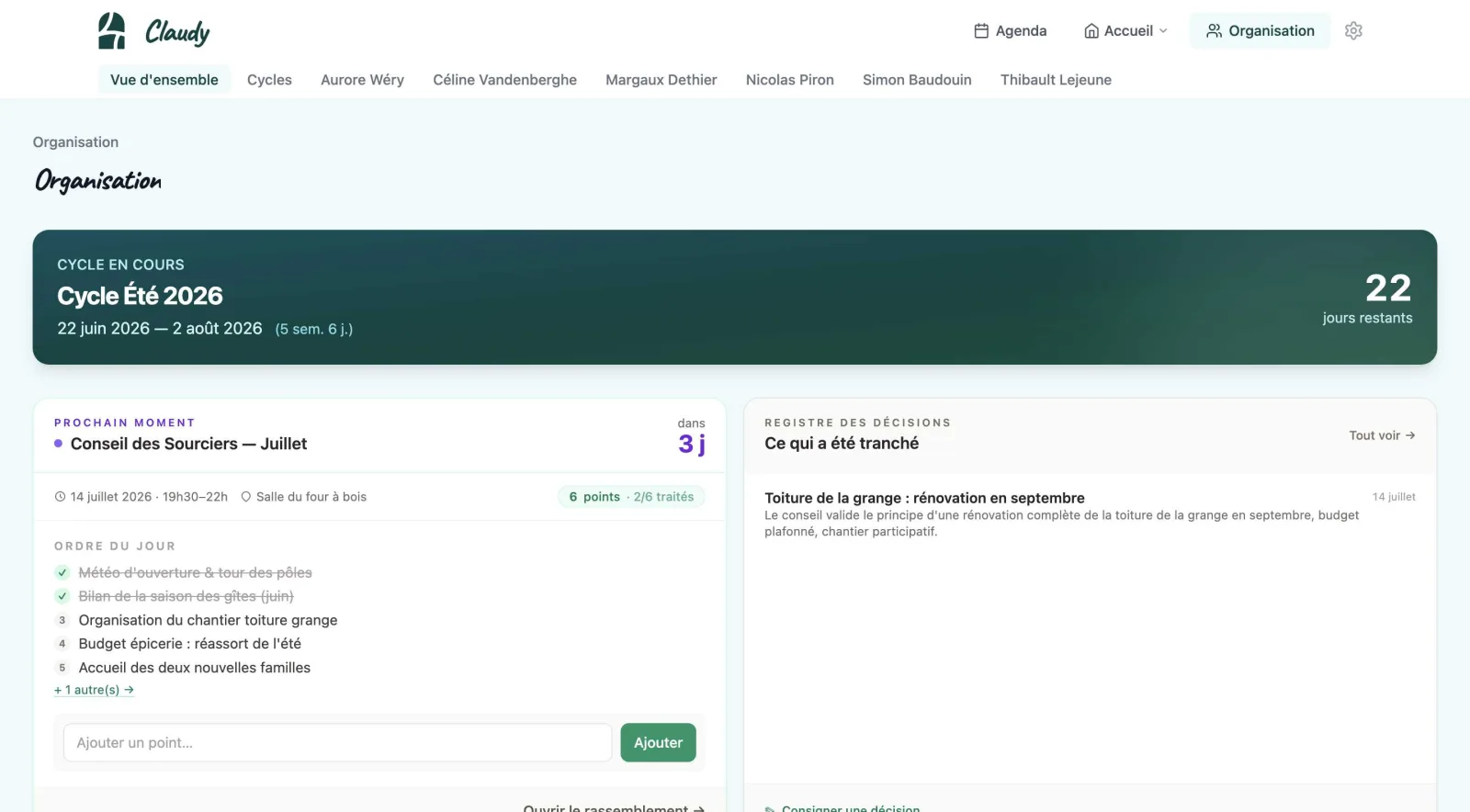Open the Organisation menu button
This screenshot has height=812, width=1470.
tap(1260, 30)
